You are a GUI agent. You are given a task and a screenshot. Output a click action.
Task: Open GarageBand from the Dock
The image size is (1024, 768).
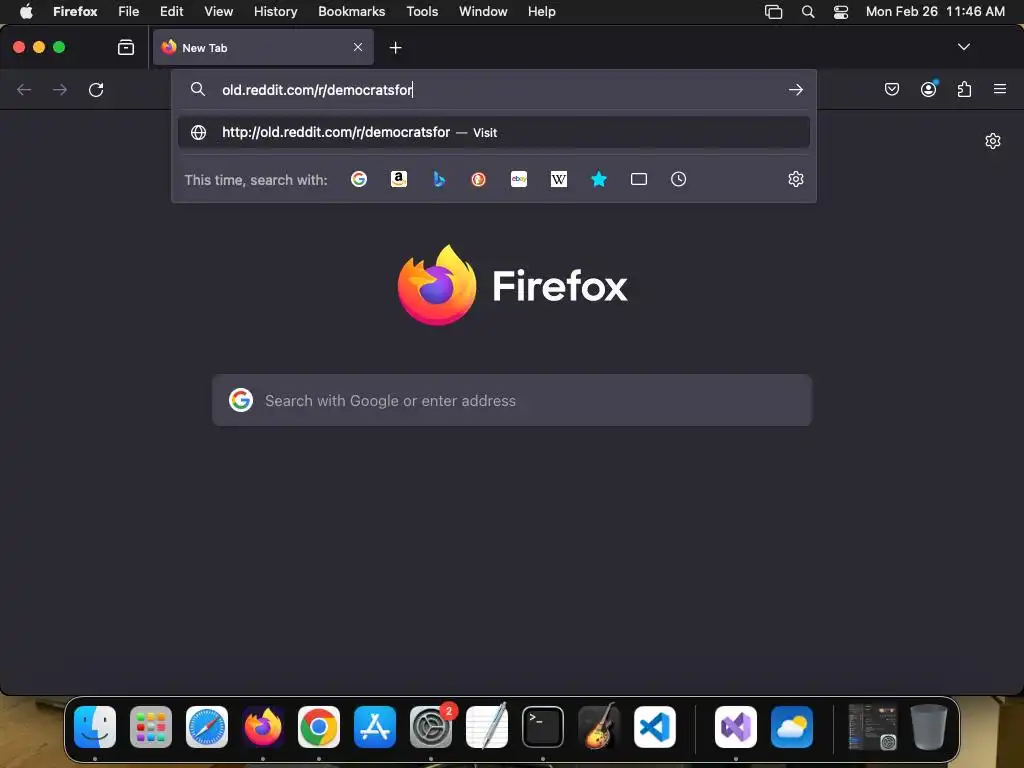tap(599, 727)
